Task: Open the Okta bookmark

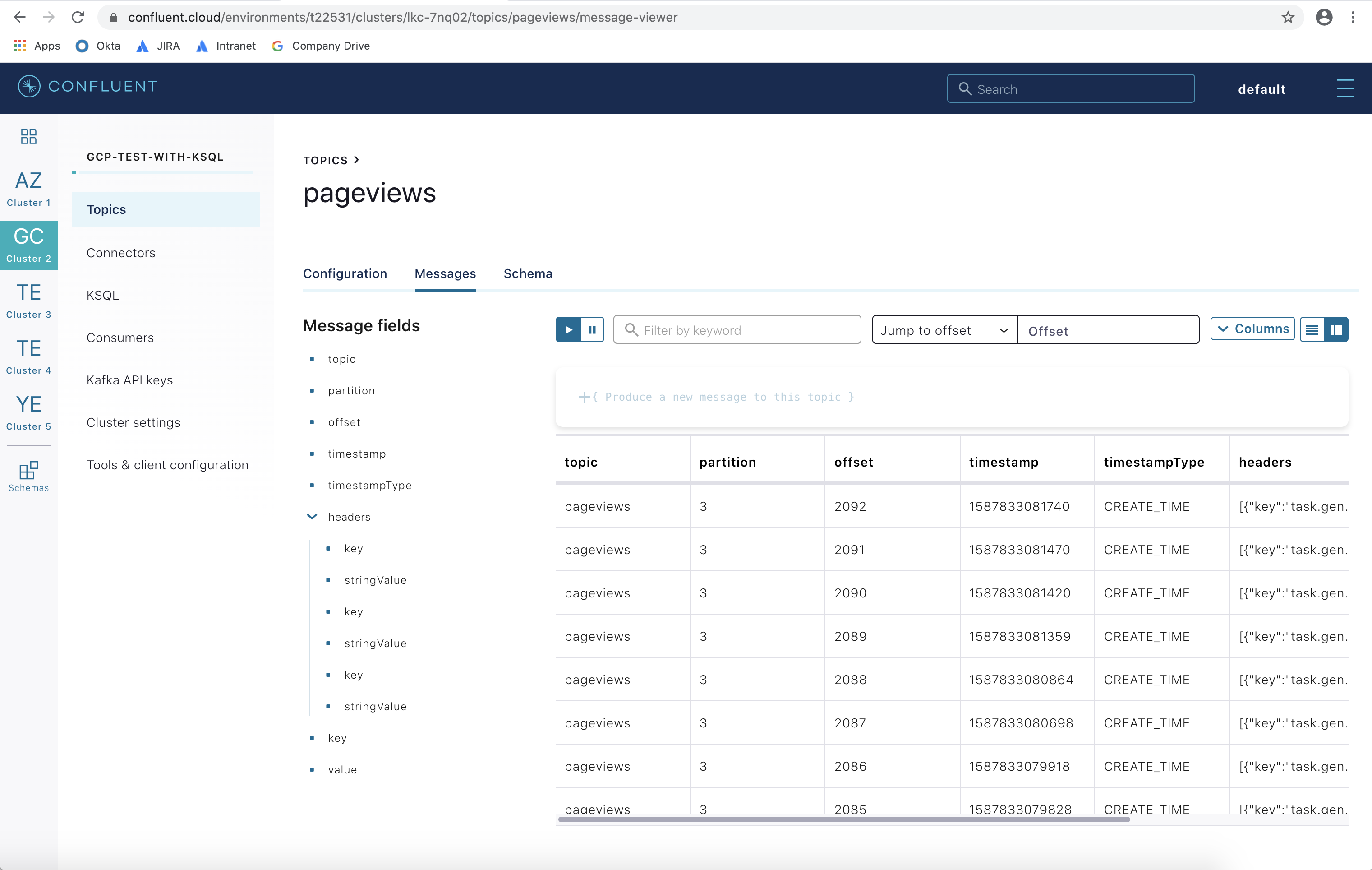Action: click(98, 46)
